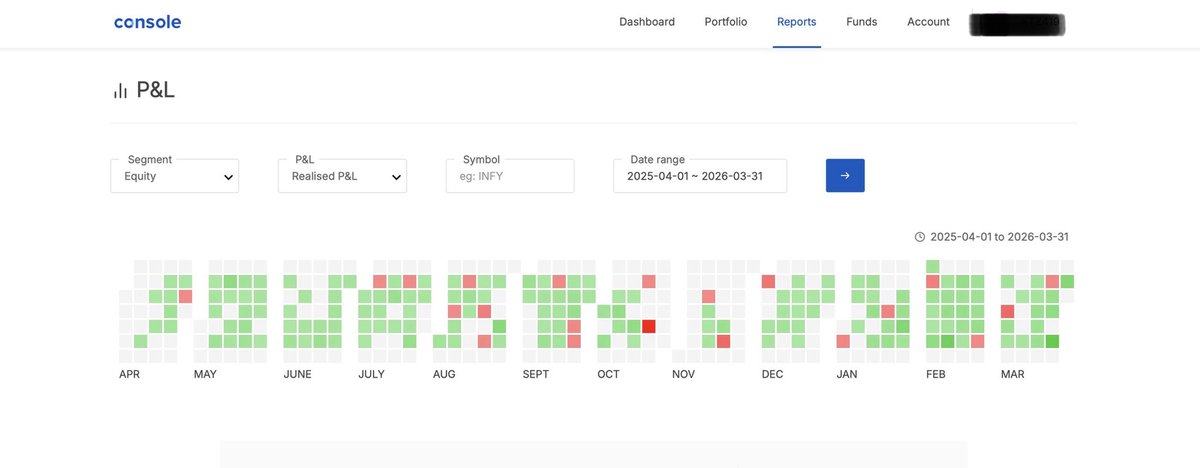Open the Dashboard tab
This screenshot has width=1200, height=468.
point(647,22)
